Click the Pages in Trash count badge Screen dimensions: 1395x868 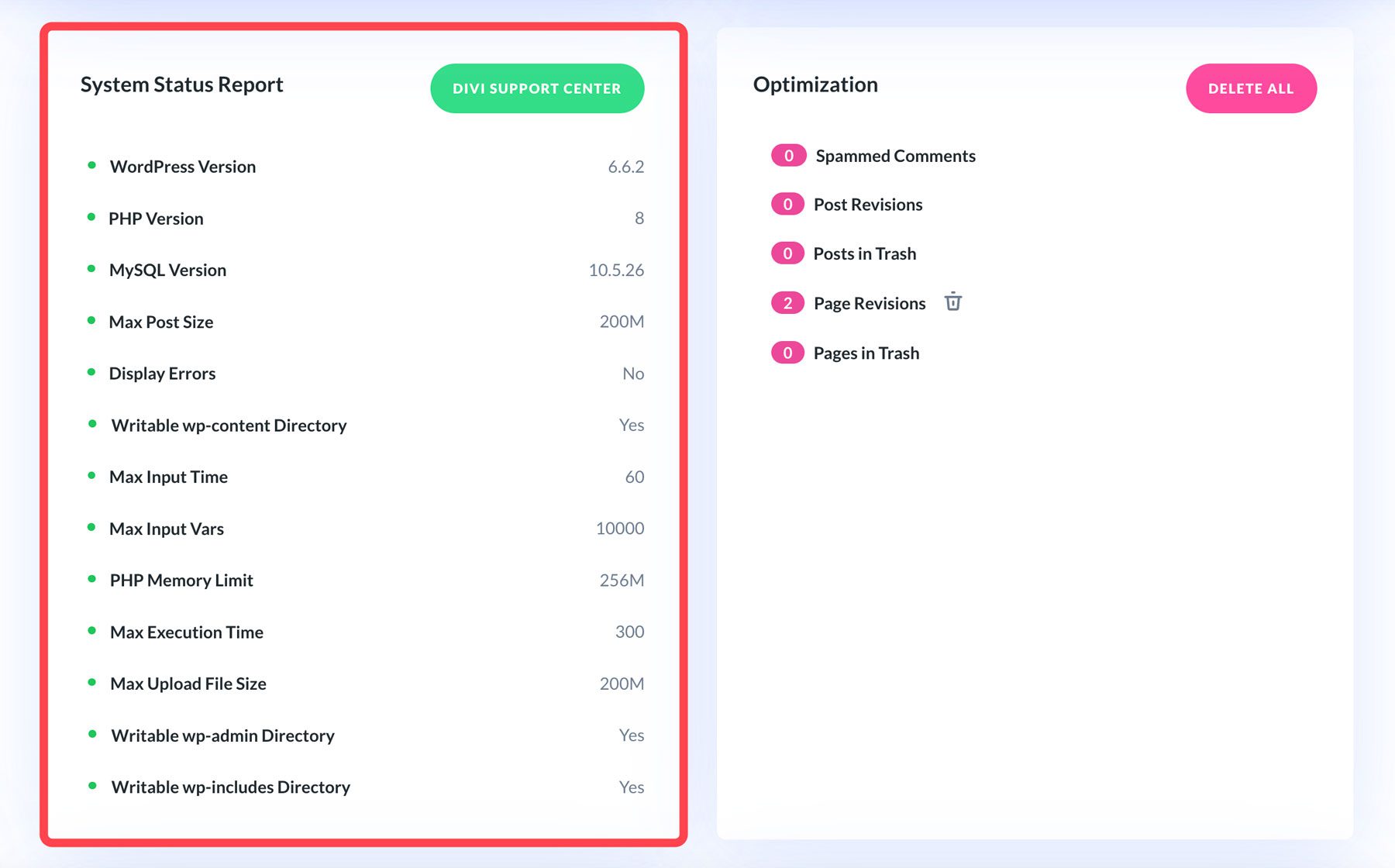point(787,353)
